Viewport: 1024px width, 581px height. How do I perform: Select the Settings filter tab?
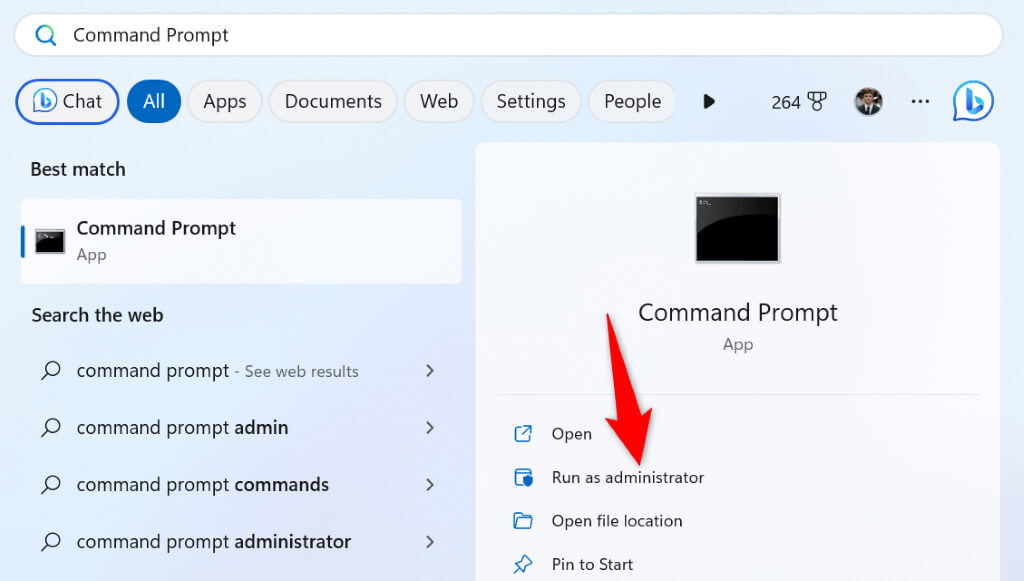[x=530, y=101]
